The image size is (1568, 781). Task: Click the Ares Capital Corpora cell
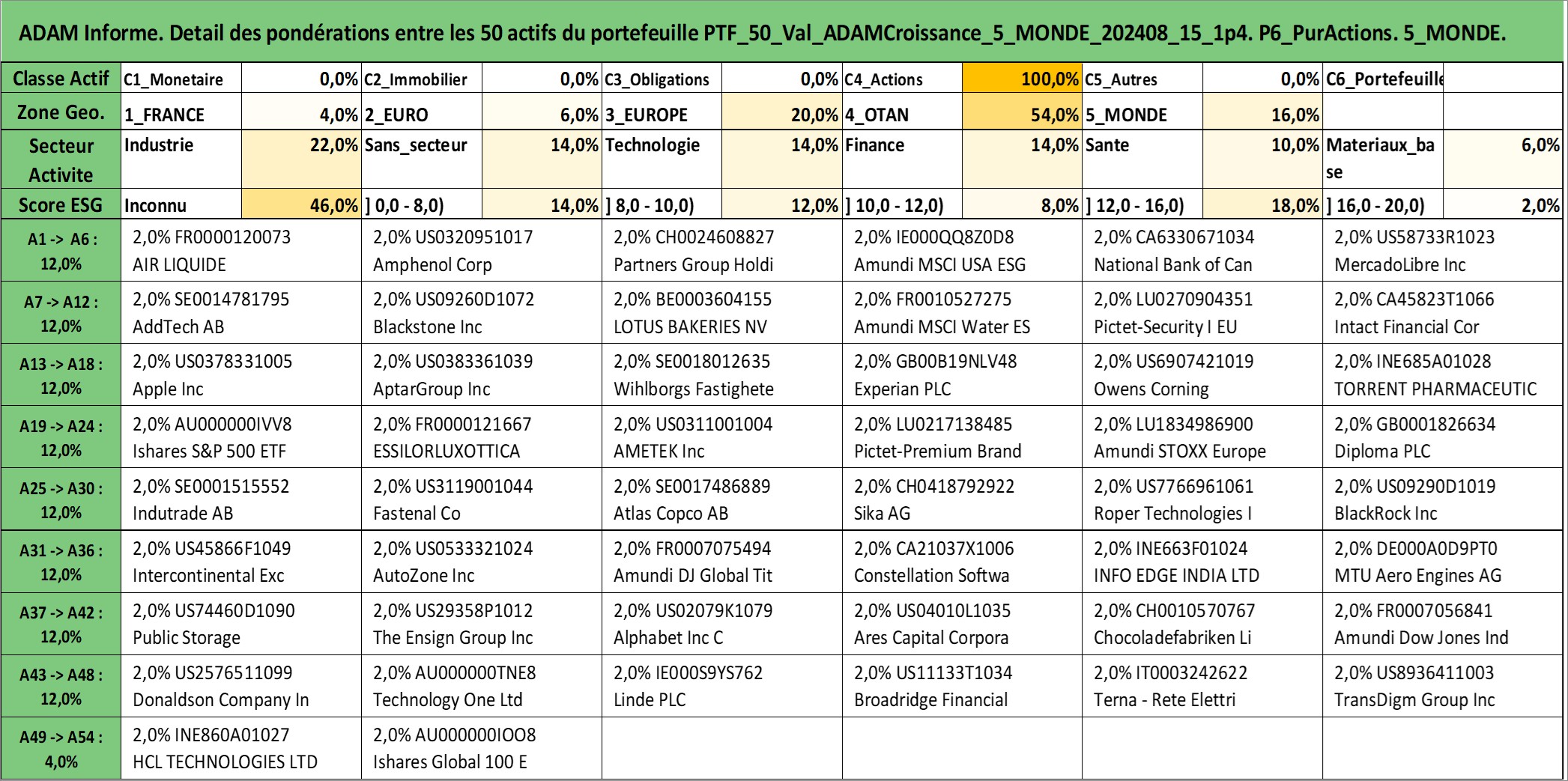click(963, 624)
